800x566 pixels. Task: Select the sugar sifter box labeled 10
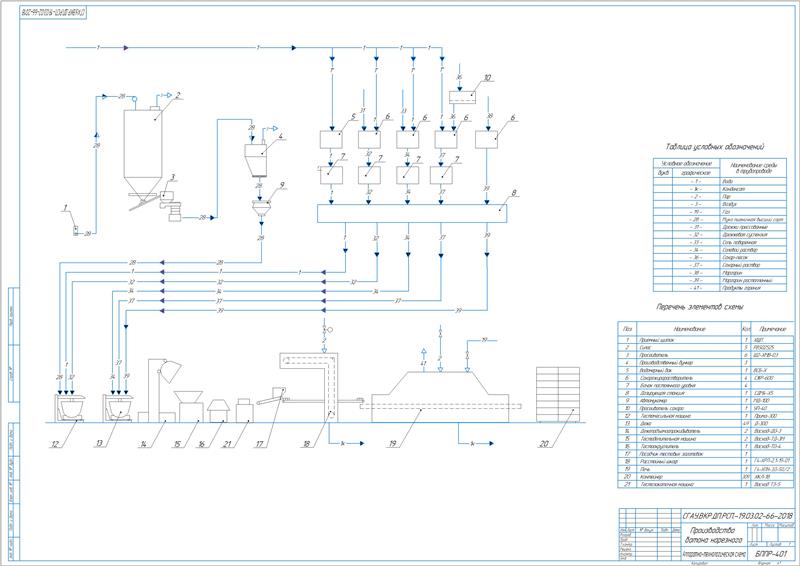pos(462,97)
